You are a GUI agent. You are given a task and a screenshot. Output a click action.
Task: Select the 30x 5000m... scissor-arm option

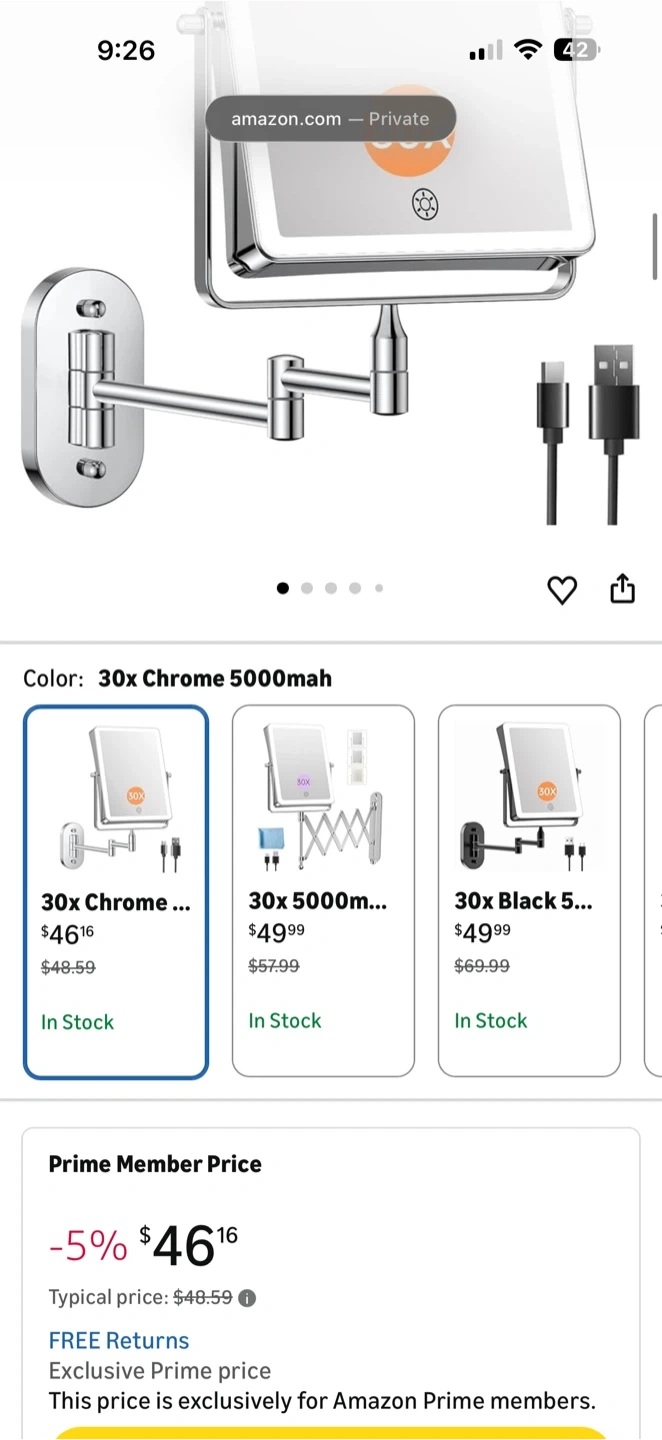pos(323,891)
